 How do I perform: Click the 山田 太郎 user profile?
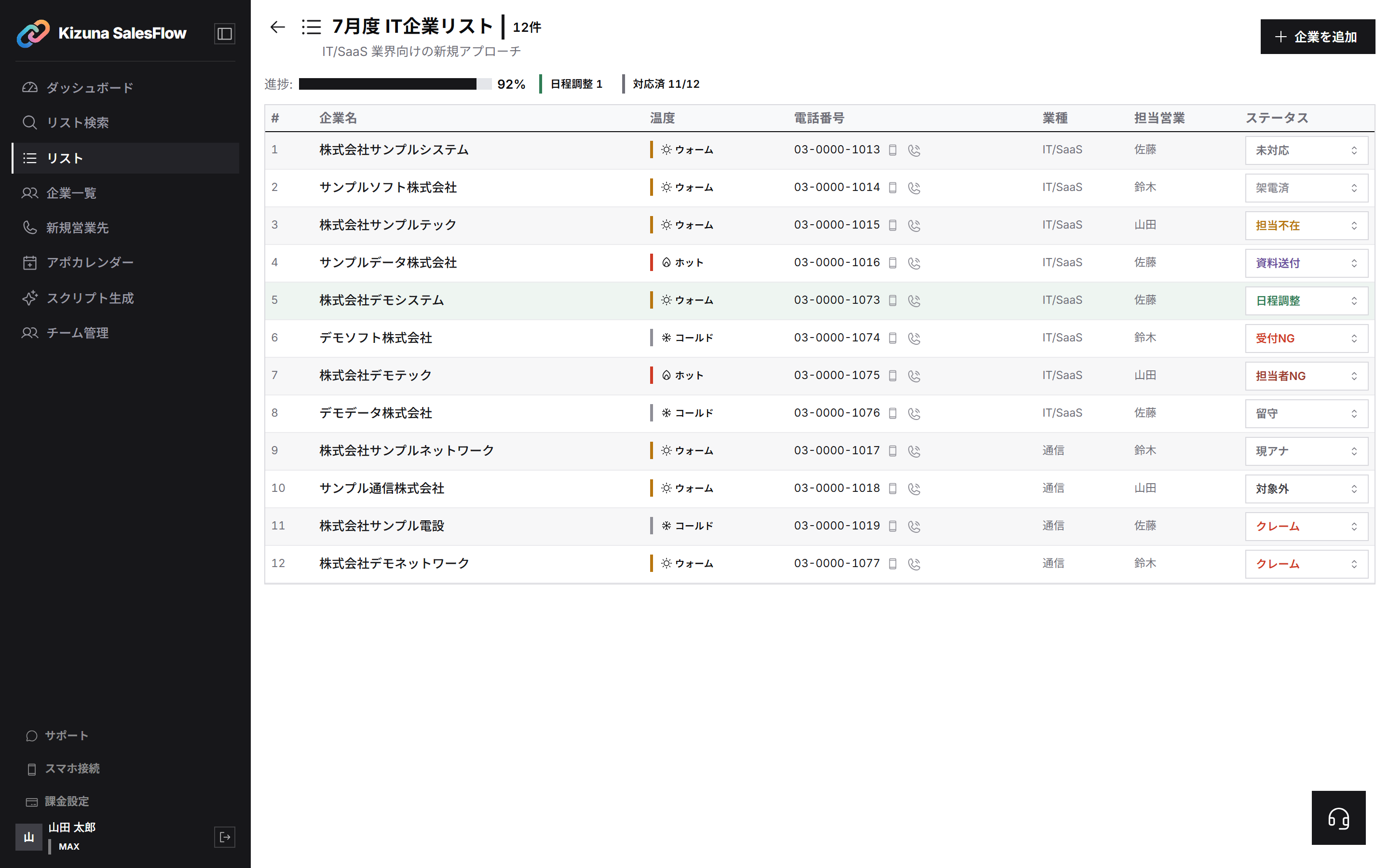coord(56,837)
